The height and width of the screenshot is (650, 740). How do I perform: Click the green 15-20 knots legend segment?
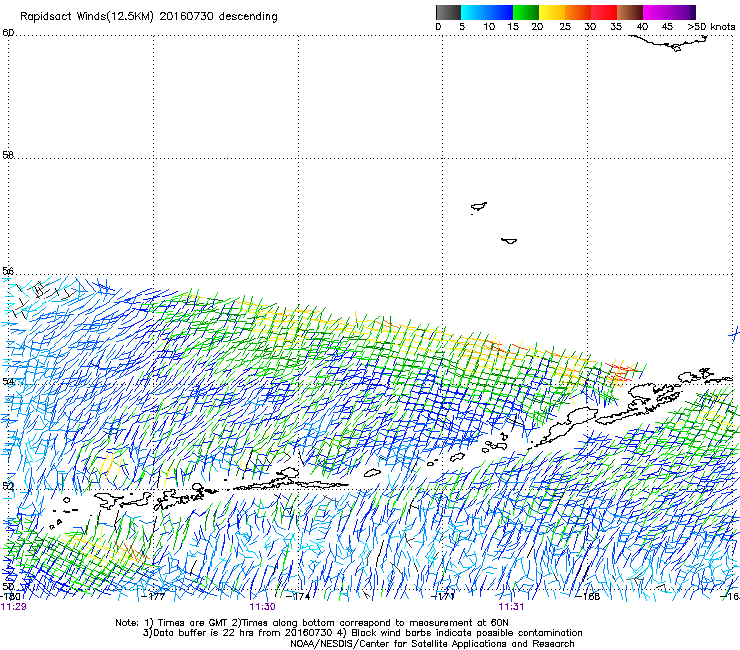526,12
